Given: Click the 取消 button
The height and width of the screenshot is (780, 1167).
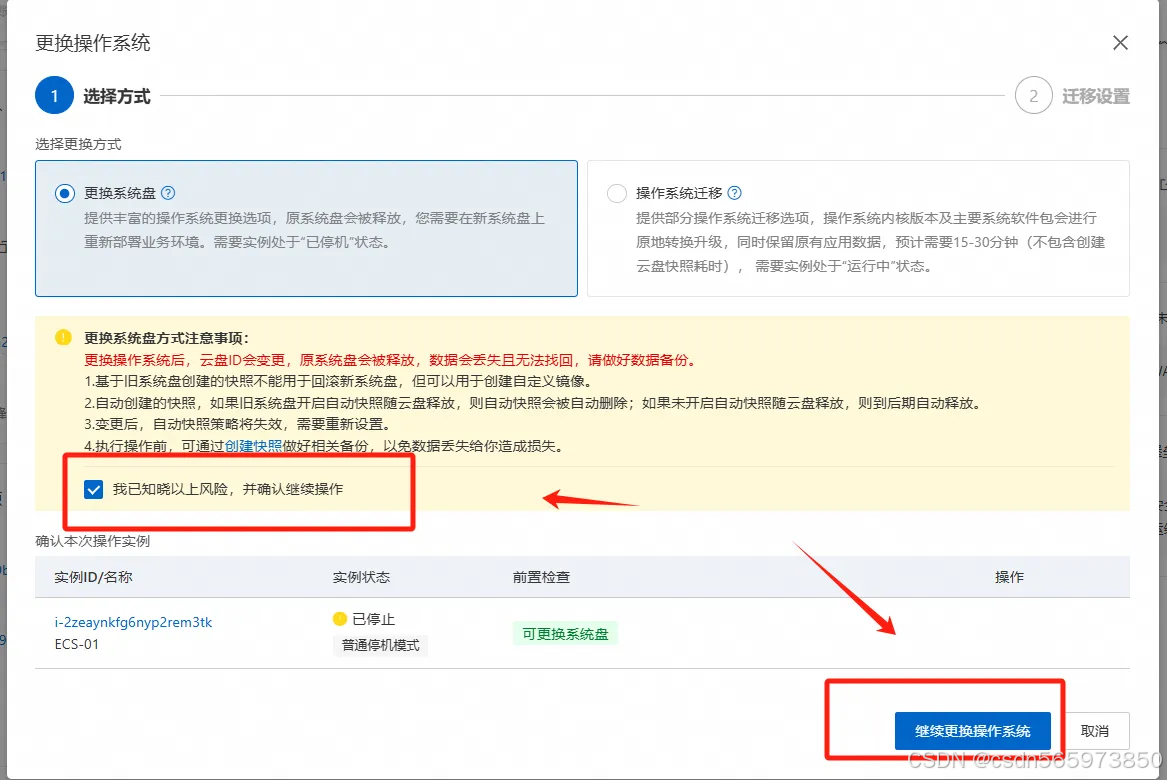Looking at the screenshot, I should pyautogui.click(x=1094, y=731).
